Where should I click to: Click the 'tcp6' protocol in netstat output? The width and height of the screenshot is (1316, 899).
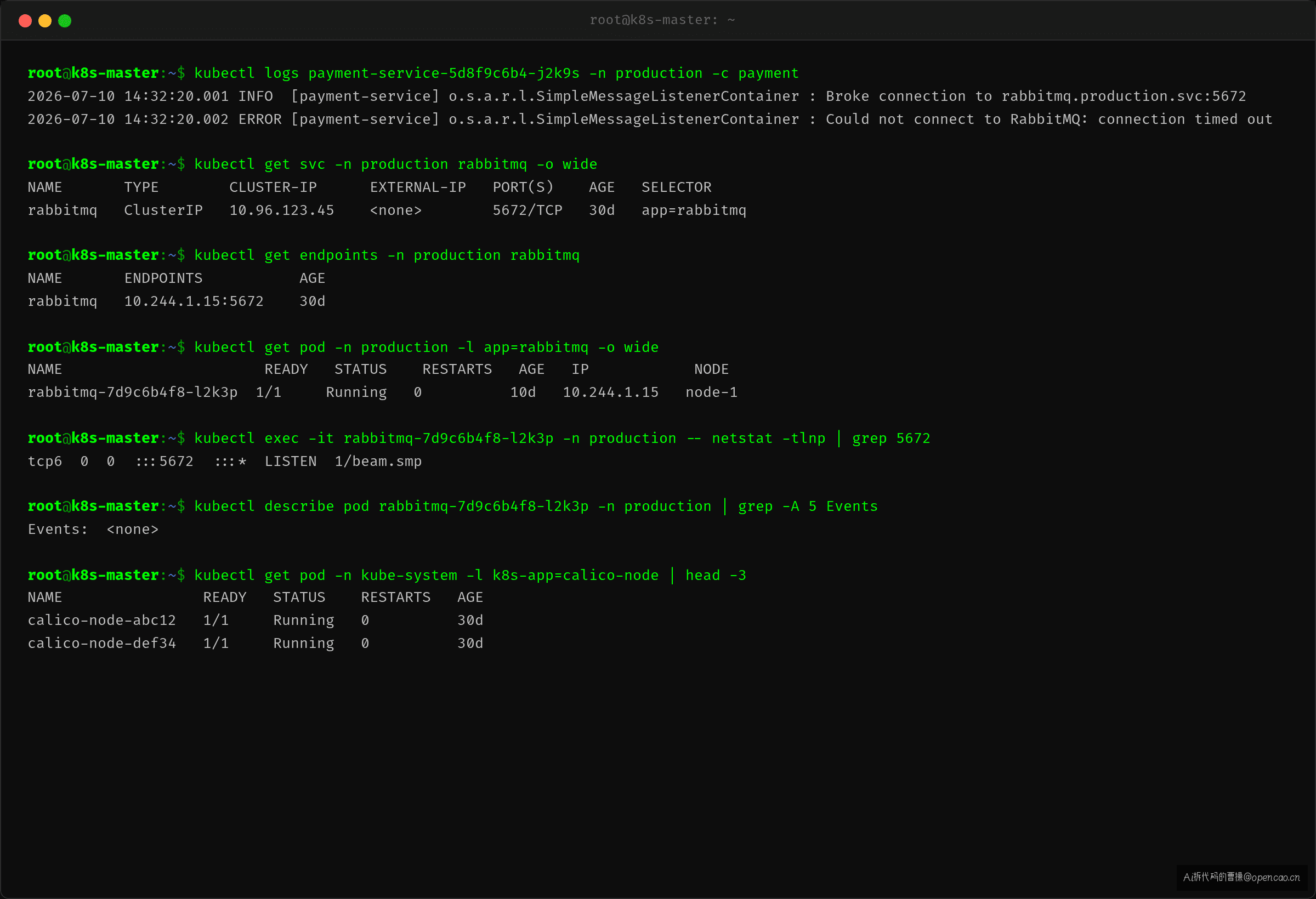pos(45,462)
